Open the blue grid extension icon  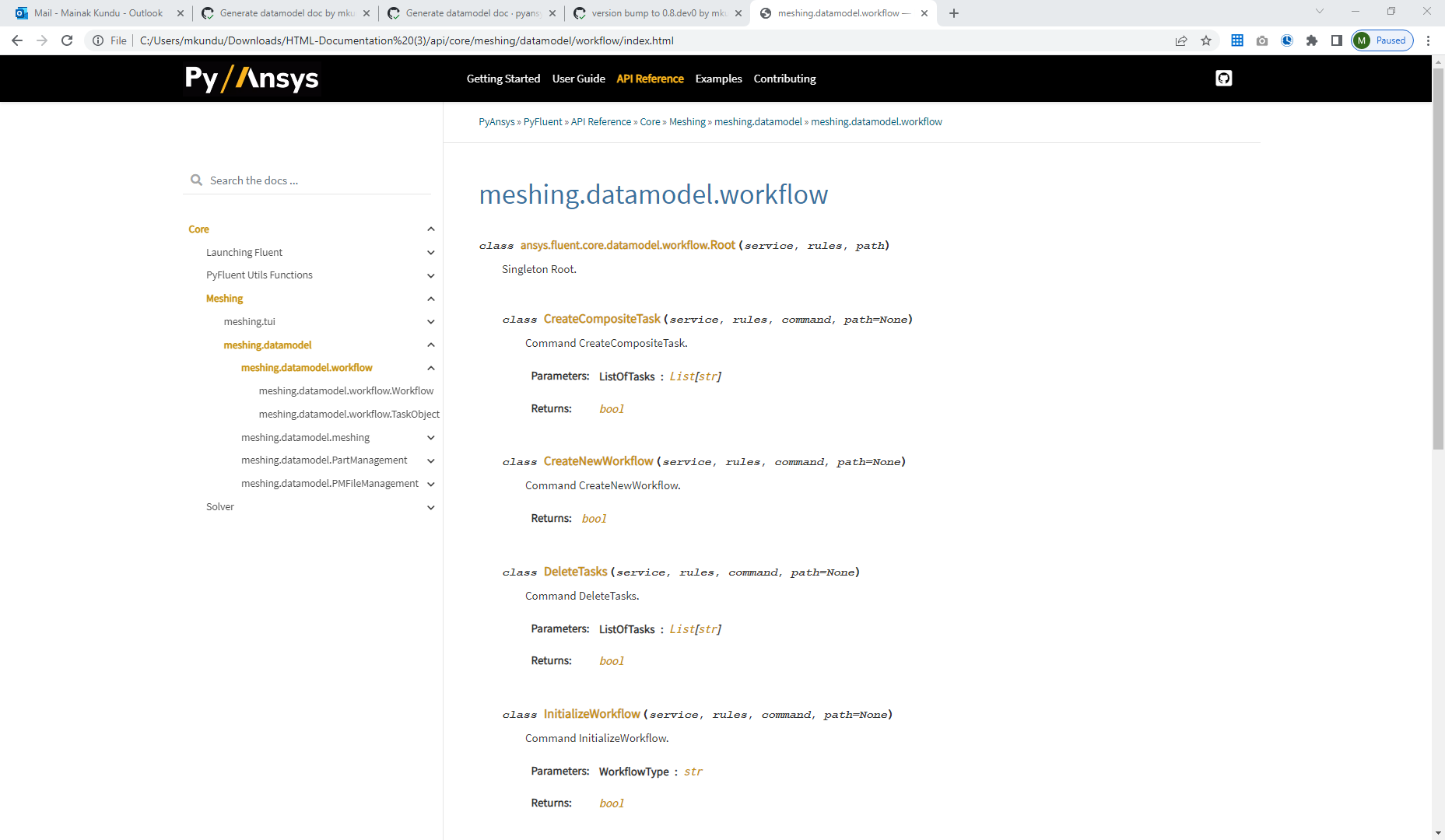pos(1237,40)
